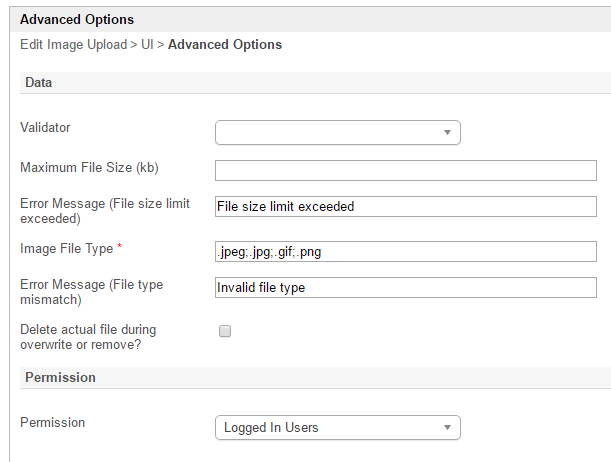
Task: Select the Advanced Options breadcrumb item
Action: [225, 45]
